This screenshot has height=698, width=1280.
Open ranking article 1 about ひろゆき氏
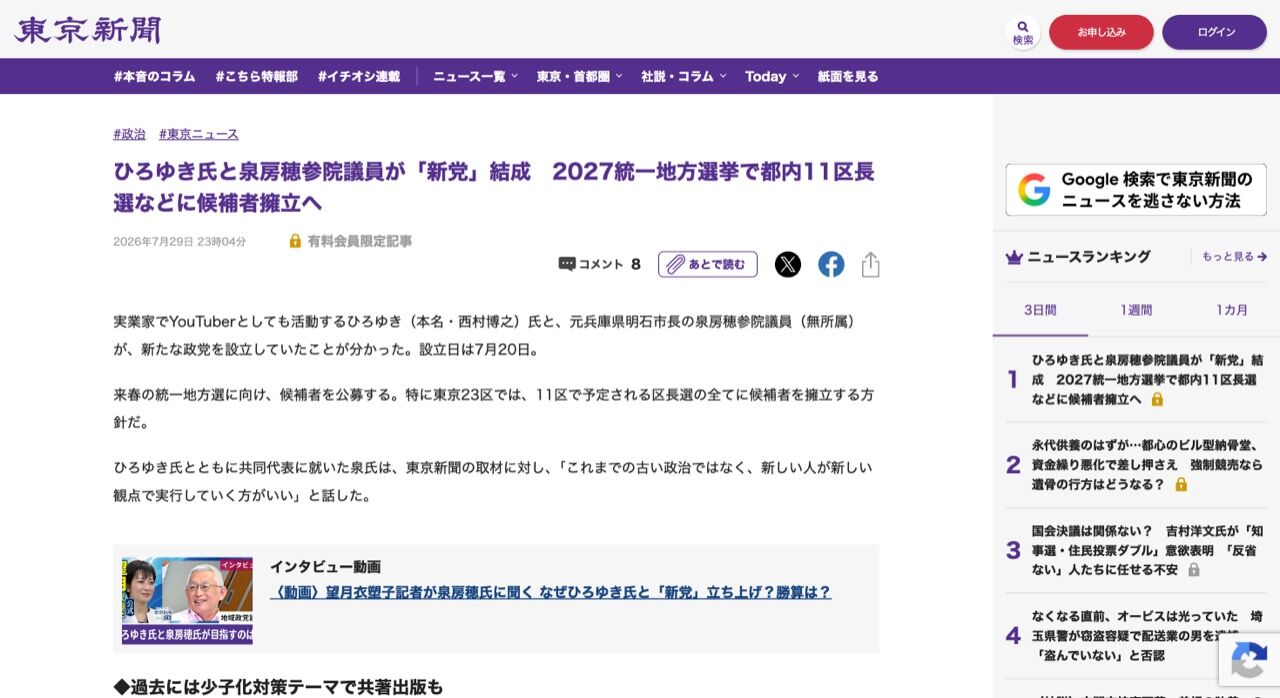point(1148,379)
